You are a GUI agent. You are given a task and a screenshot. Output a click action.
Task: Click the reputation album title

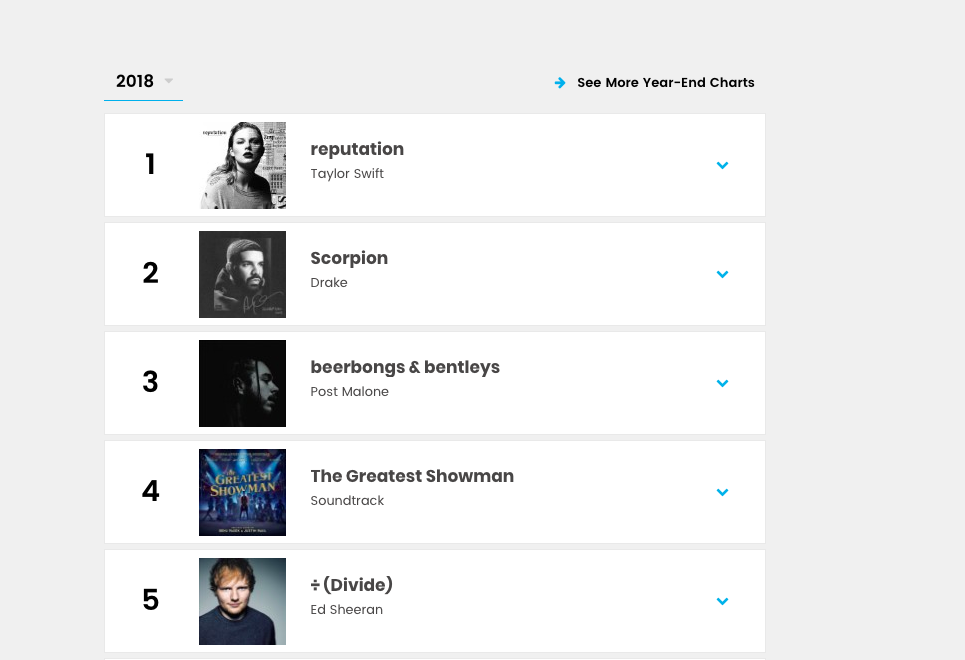pos(357,150)
